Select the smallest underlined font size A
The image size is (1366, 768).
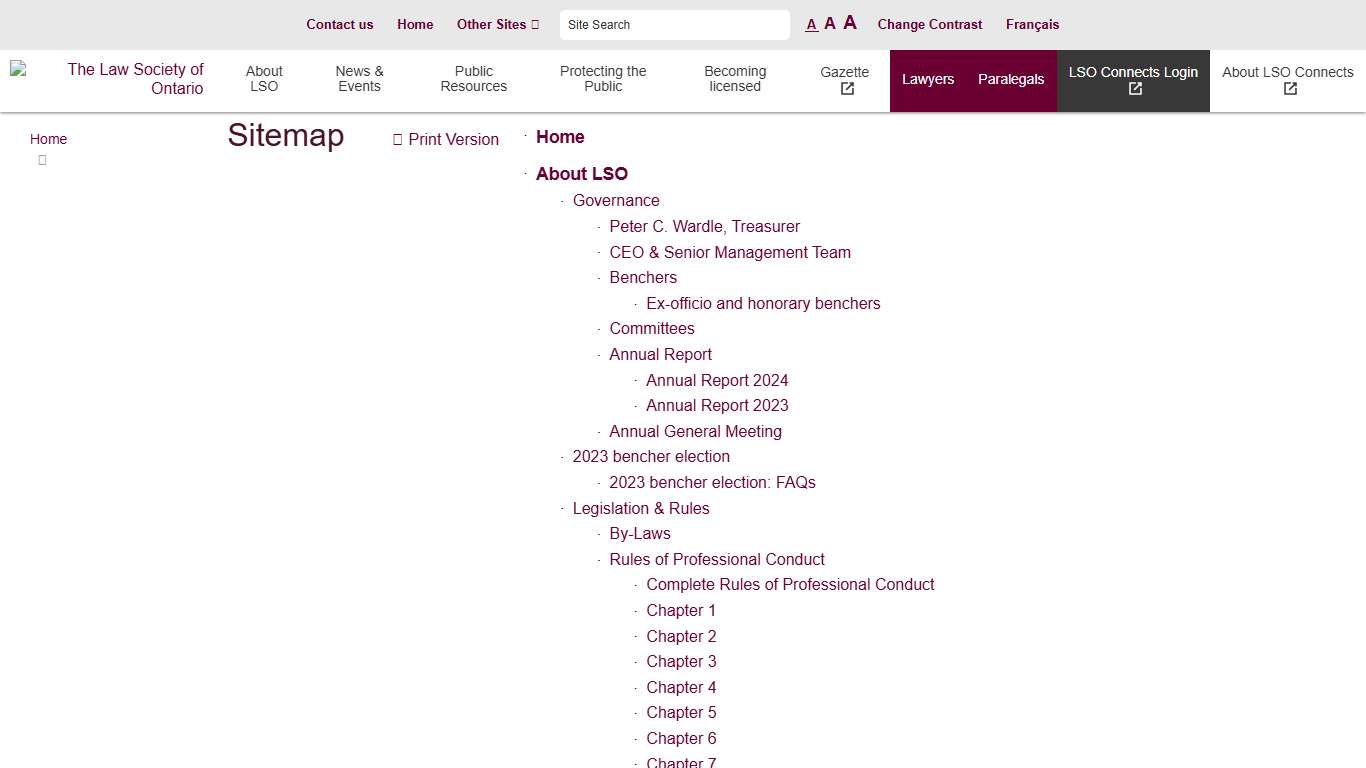(811, 24)
